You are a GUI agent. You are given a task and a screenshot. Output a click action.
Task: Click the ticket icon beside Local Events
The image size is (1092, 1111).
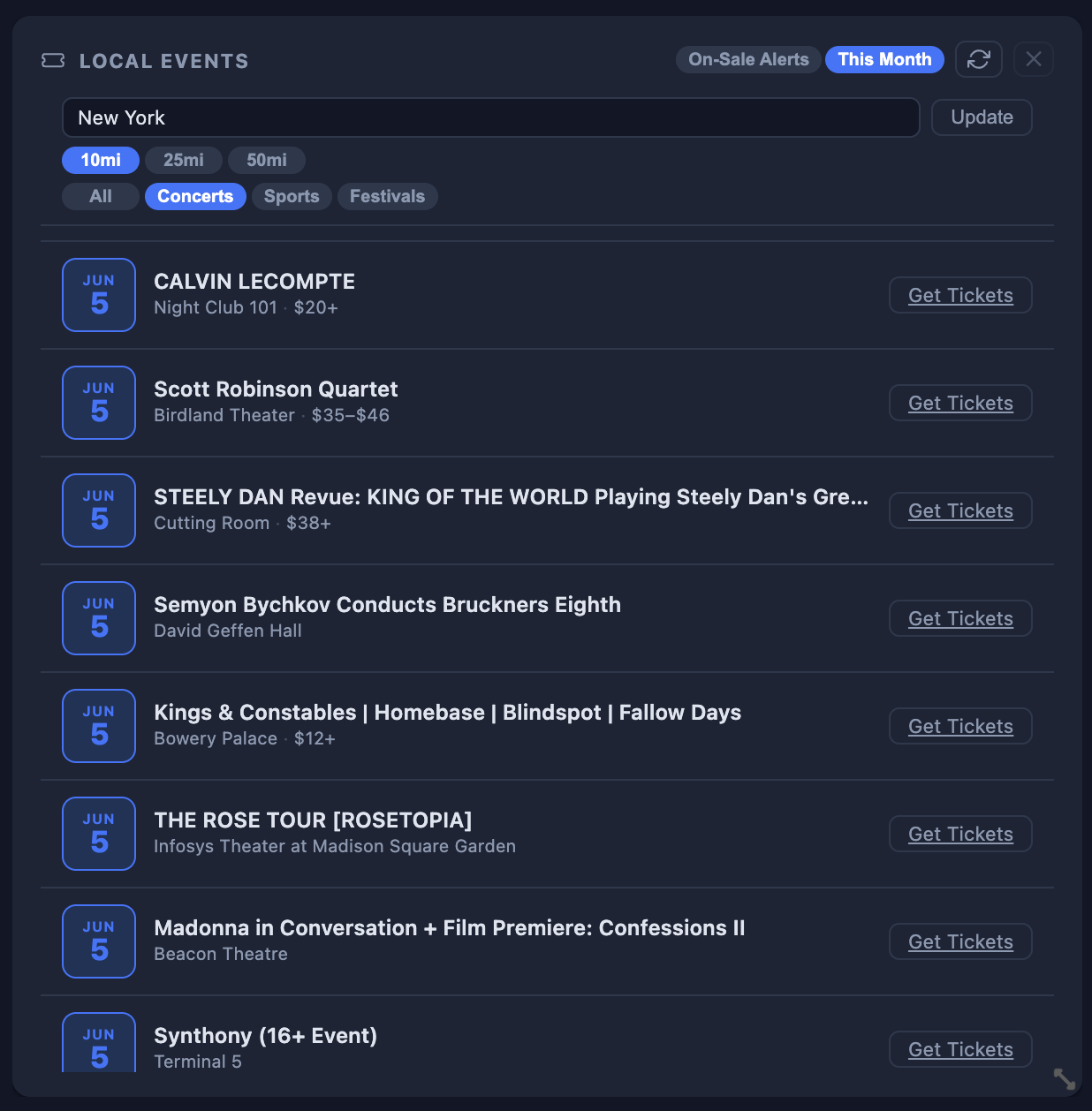pyautogui.click(x=53, y=61)
